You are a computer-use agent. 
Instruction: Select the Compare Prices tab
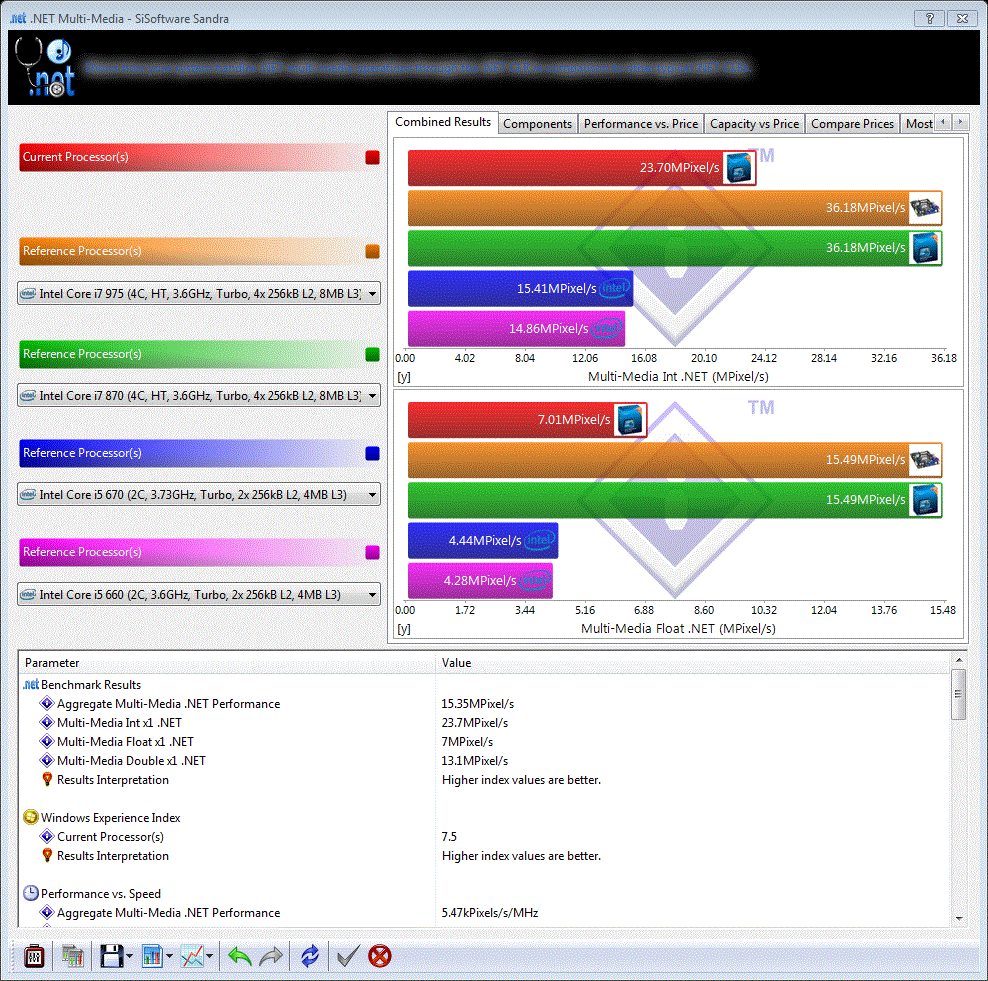pyautogui.click(x=852, y=124)
